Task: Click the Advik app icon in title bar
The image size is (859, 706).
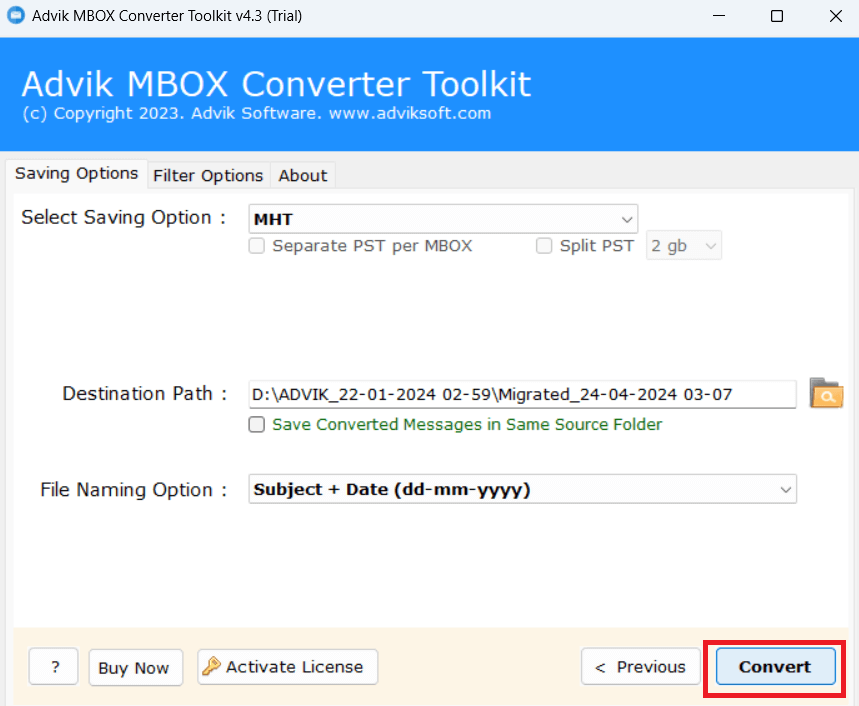Action: [x=15, y=15]
